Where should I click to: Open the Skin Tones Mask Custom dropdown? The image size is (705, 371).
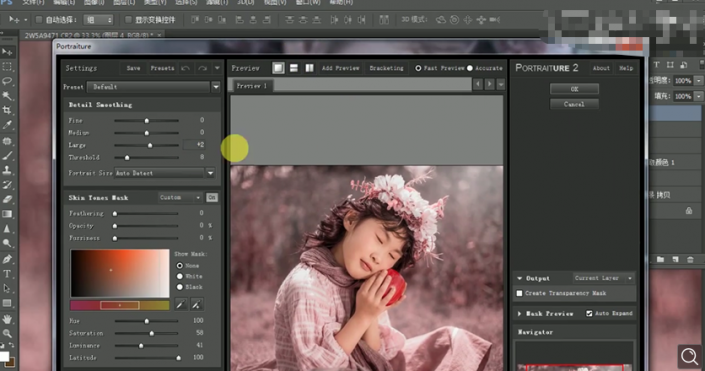[x=179, y=197]
